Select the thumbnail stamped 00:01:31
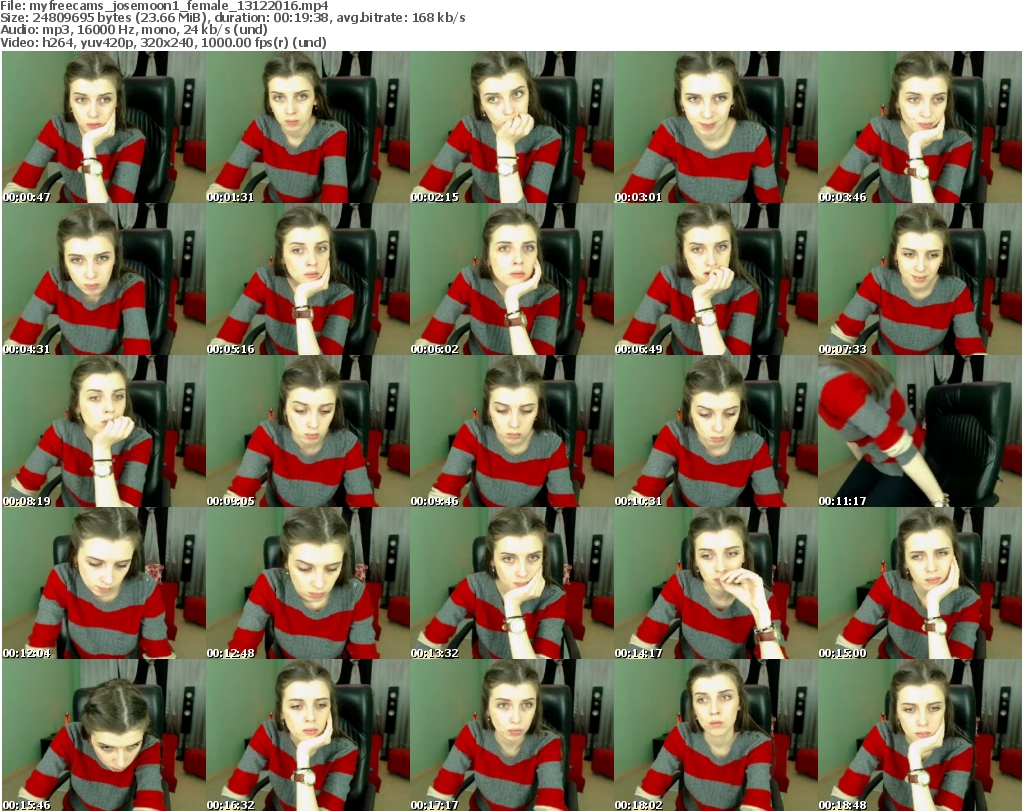Viewport: 1024px width, 811px height. (308, 127)
